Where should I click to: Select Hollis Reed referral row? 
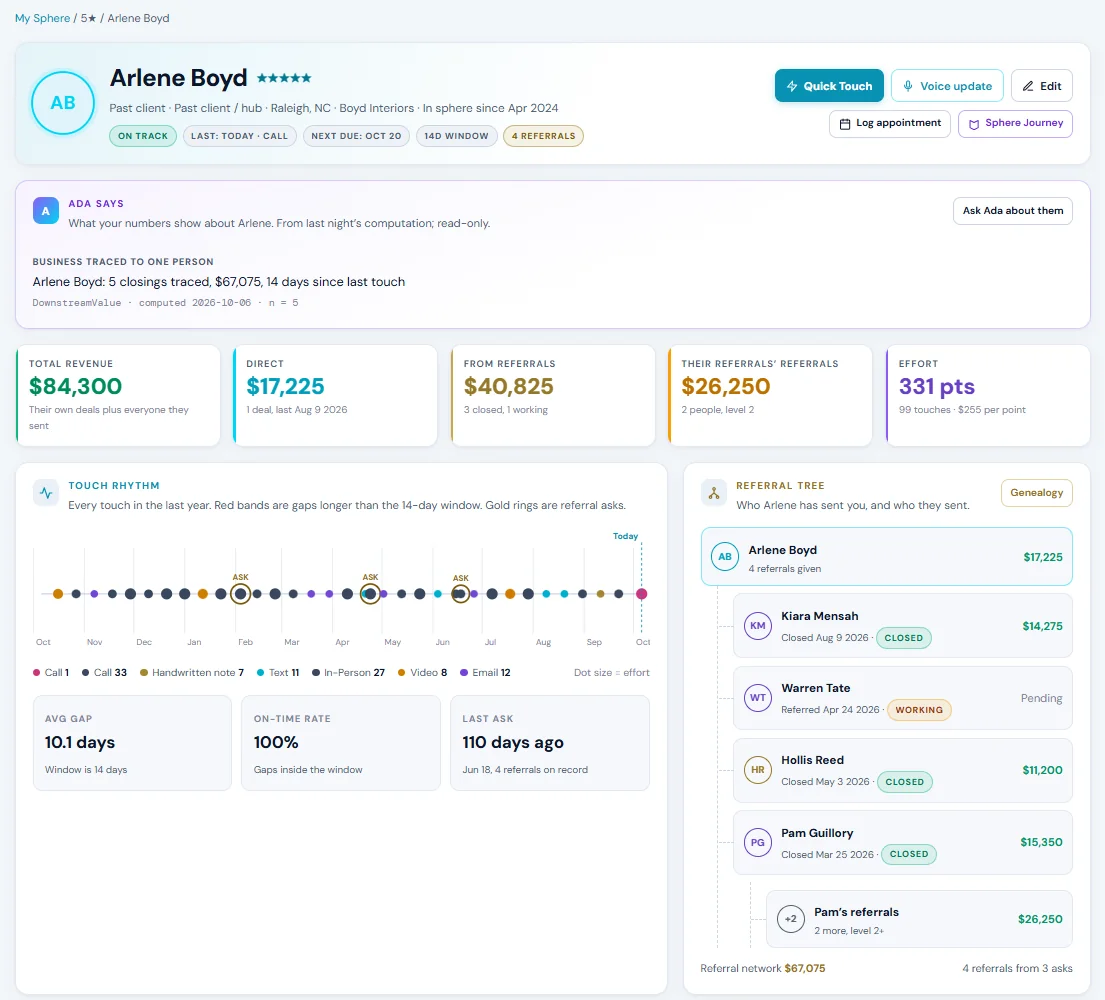coord(903,770)
